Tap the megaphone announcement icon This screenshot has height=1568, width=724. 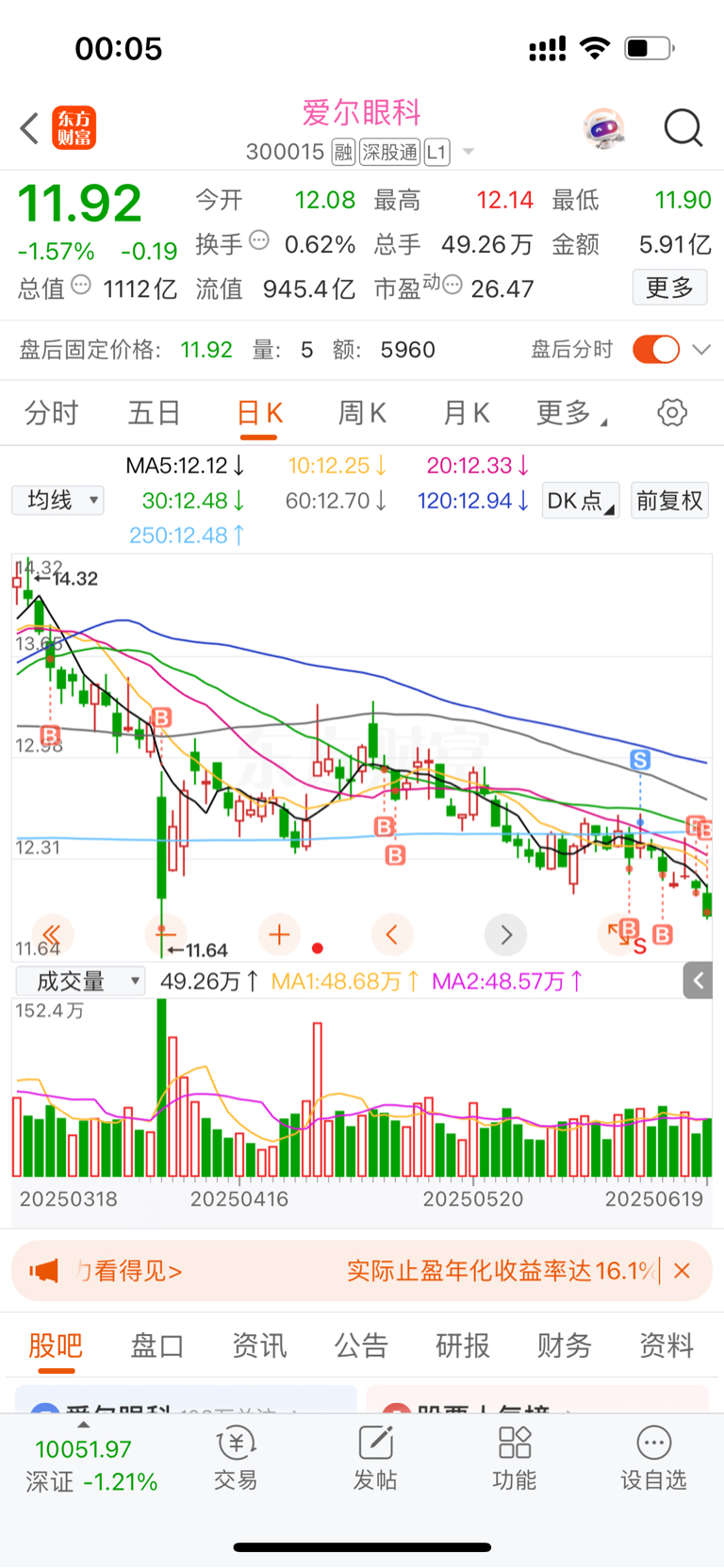coord(44,1271)
